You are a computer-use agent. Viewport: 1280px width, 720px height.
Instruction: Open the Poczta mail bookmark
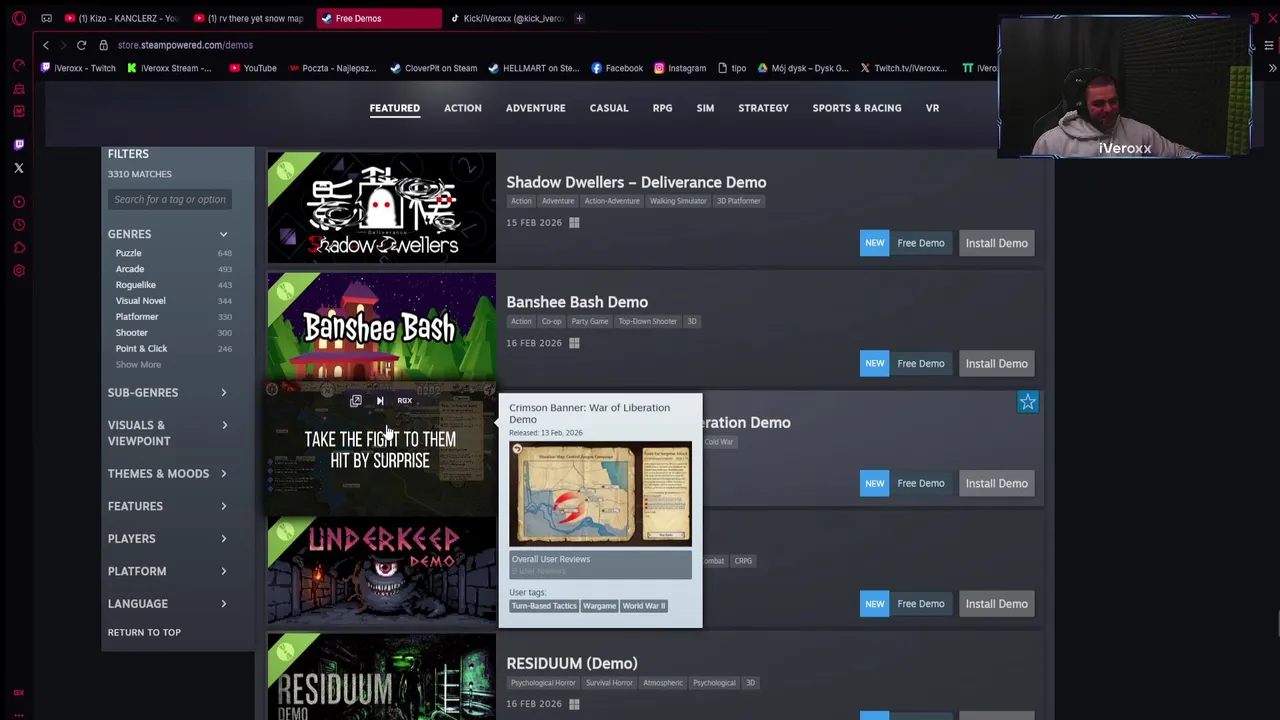tap(331, 68)
